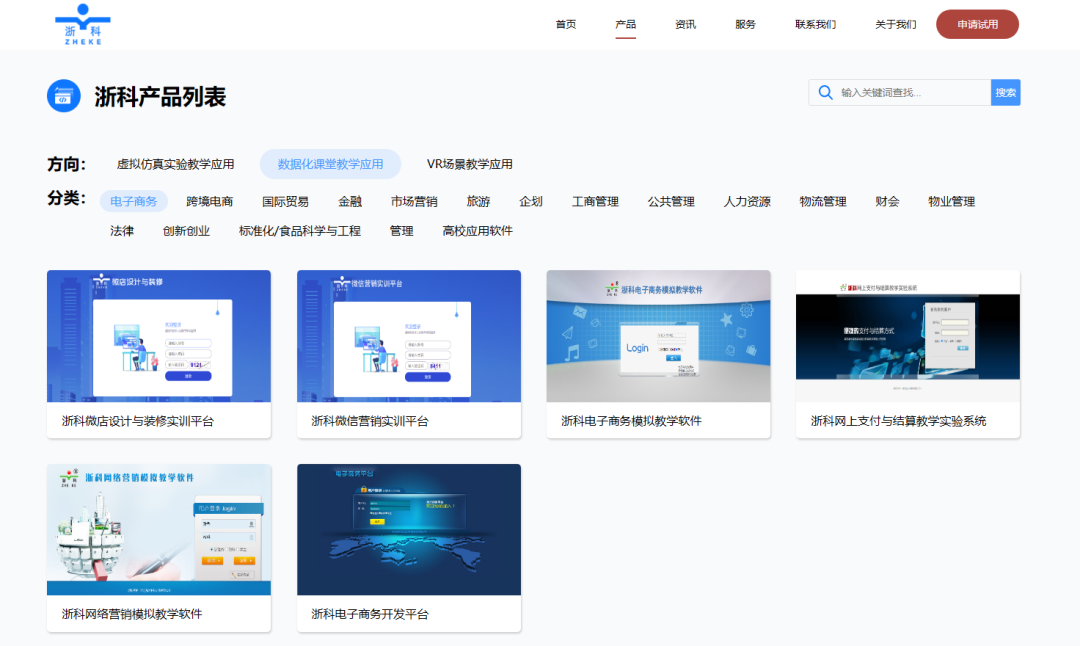Click the magnifier icon in the search bar
This screenshot has width=1080, height=646.
pyautogui.click(x=824, y=91)
